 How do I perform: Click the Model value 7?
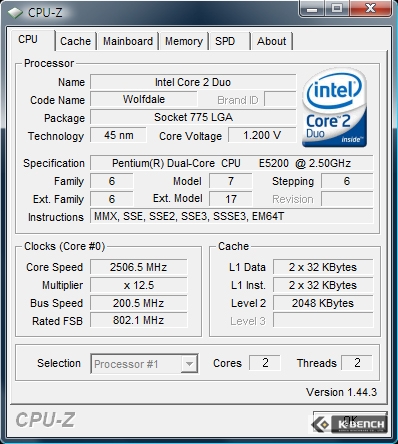[231, 181]
